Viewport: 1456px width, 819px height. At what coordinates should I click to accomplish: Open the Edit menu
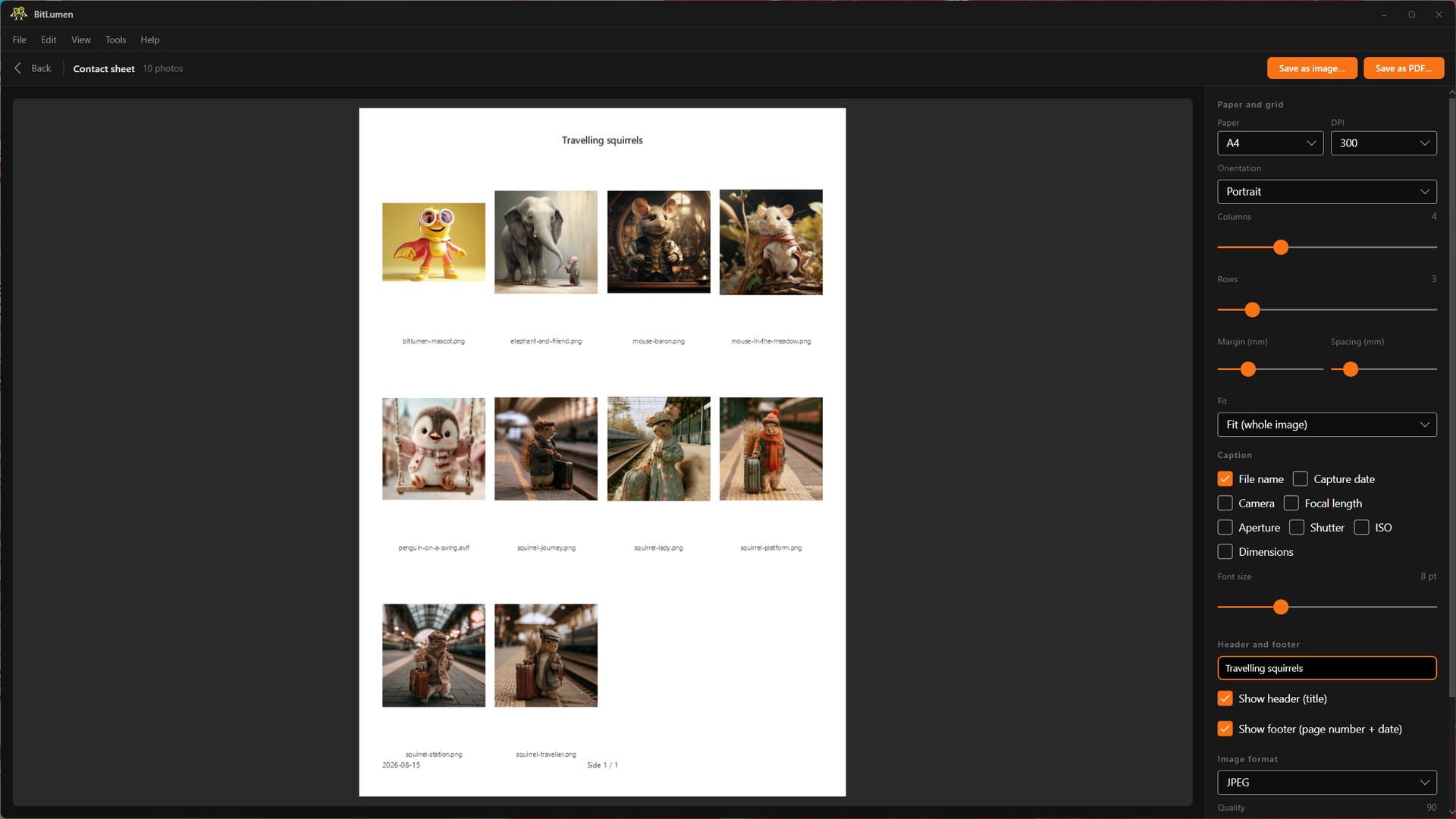49,39
